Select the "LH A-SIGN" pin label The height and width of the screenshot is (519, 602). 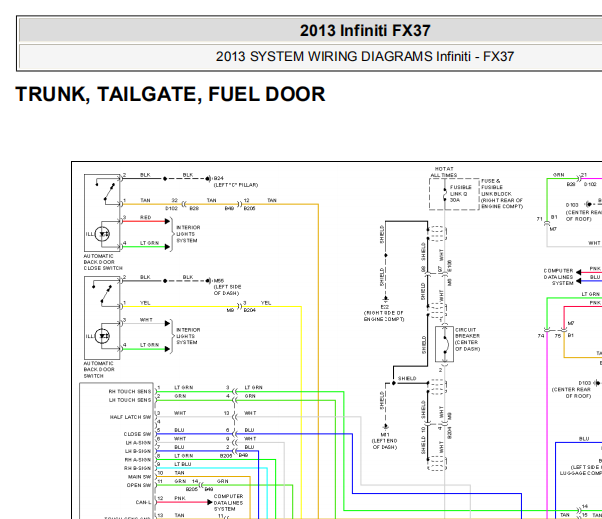coord(138,443)
